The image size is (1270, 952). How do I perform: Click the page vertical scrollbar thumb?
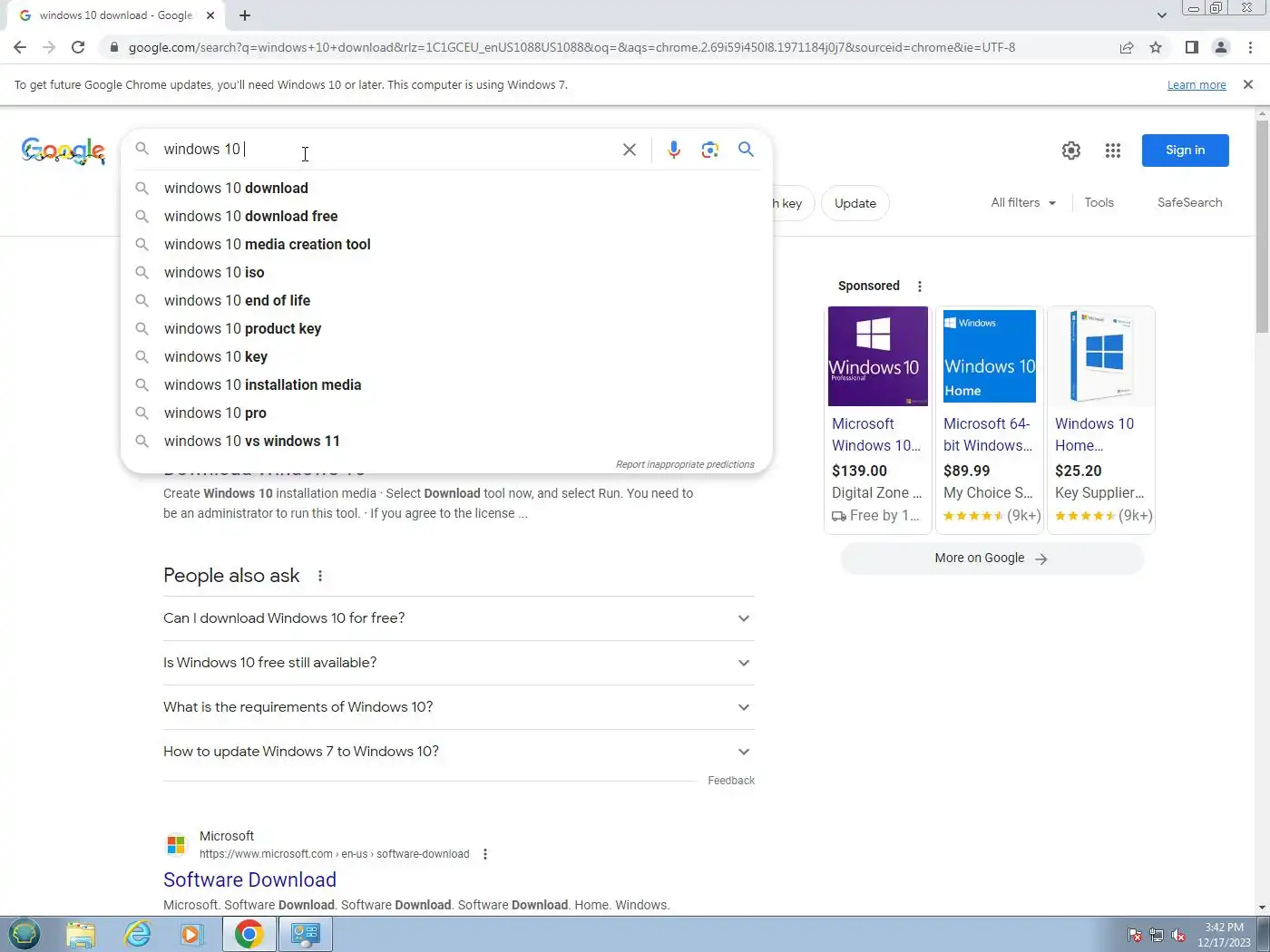click(1262, 227)
